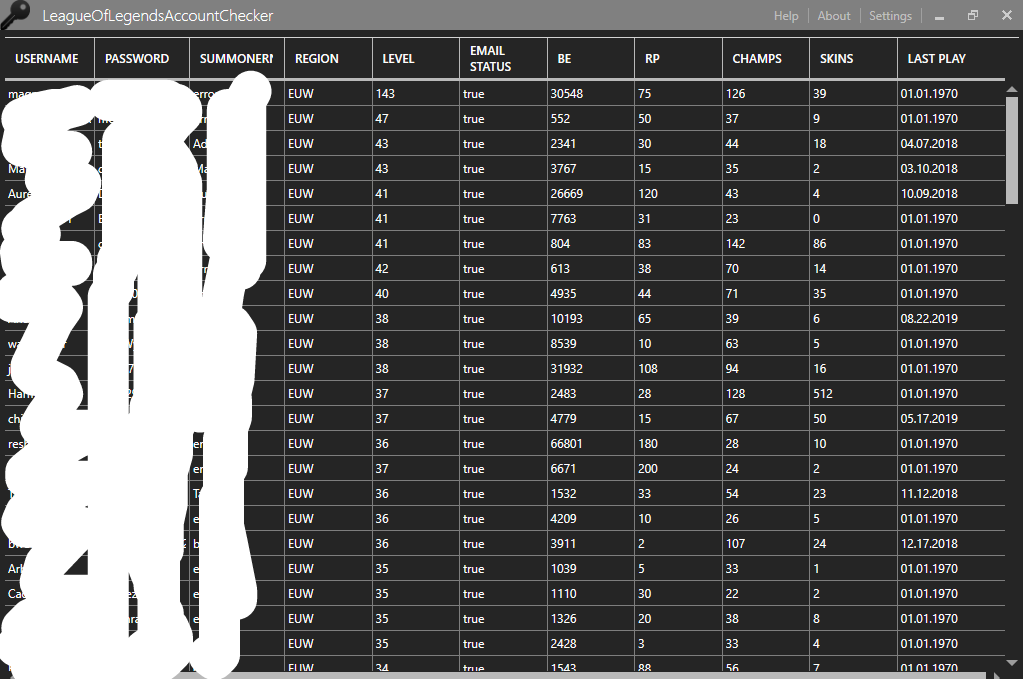The image size is (1023, 679).
Task: Select the skins cell "86"
Action: tap(853, 244)
